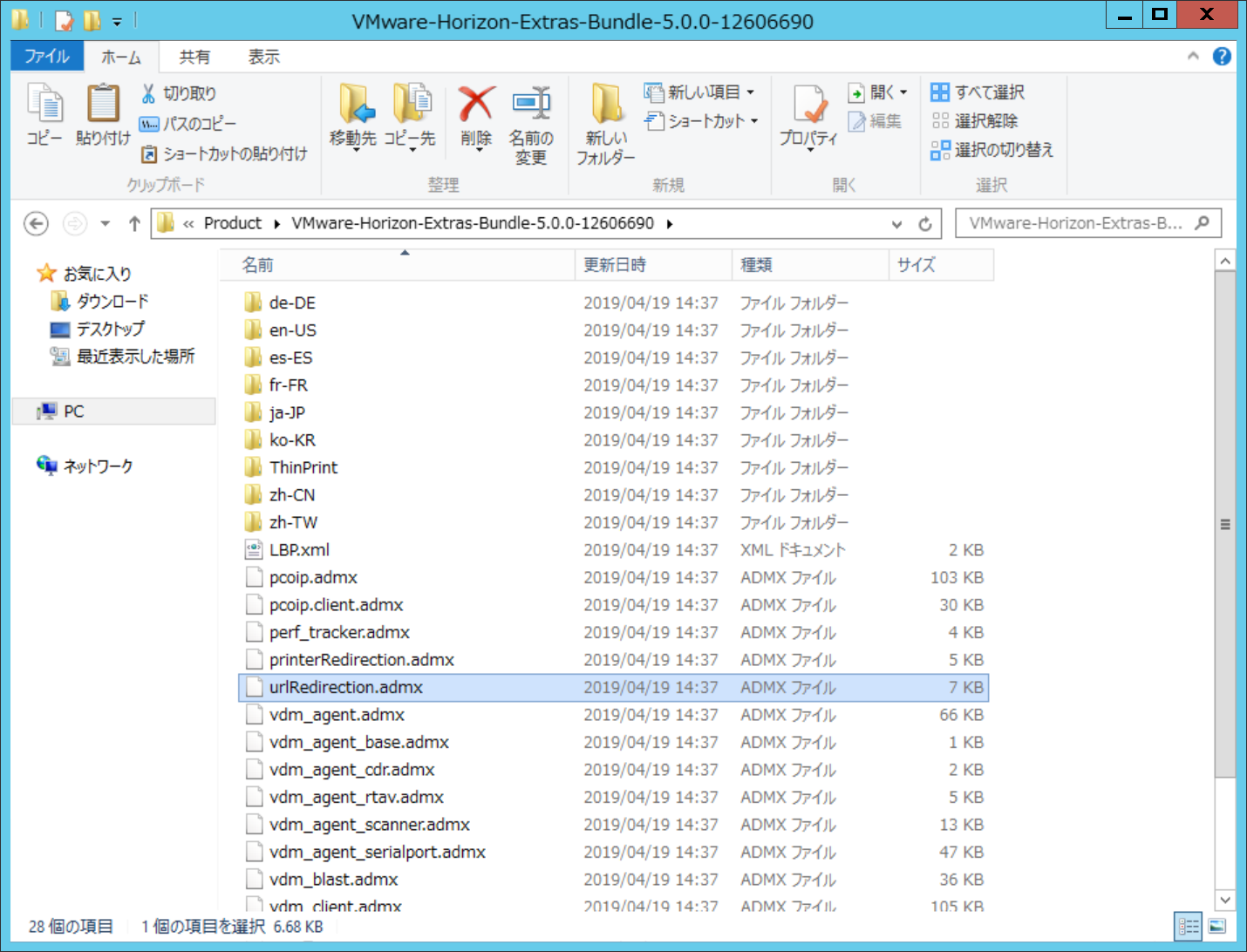Open the ファイル (File) tab

click(x=47, y=57)
